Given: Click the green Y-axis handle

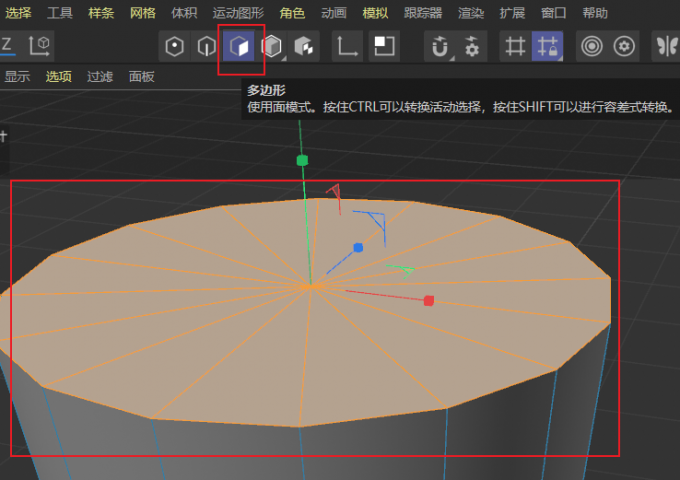Looking at the screenshot, I should point(302,160).
